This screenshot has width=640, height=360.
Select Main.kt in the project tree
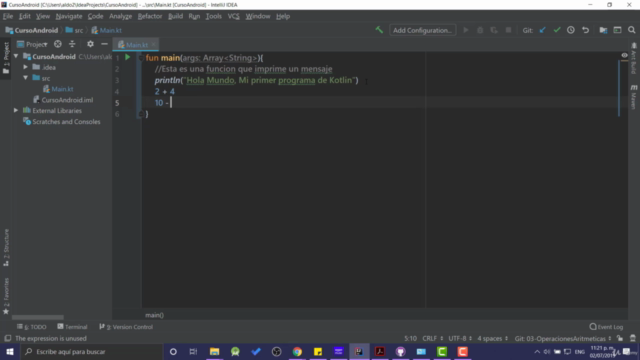62,89
